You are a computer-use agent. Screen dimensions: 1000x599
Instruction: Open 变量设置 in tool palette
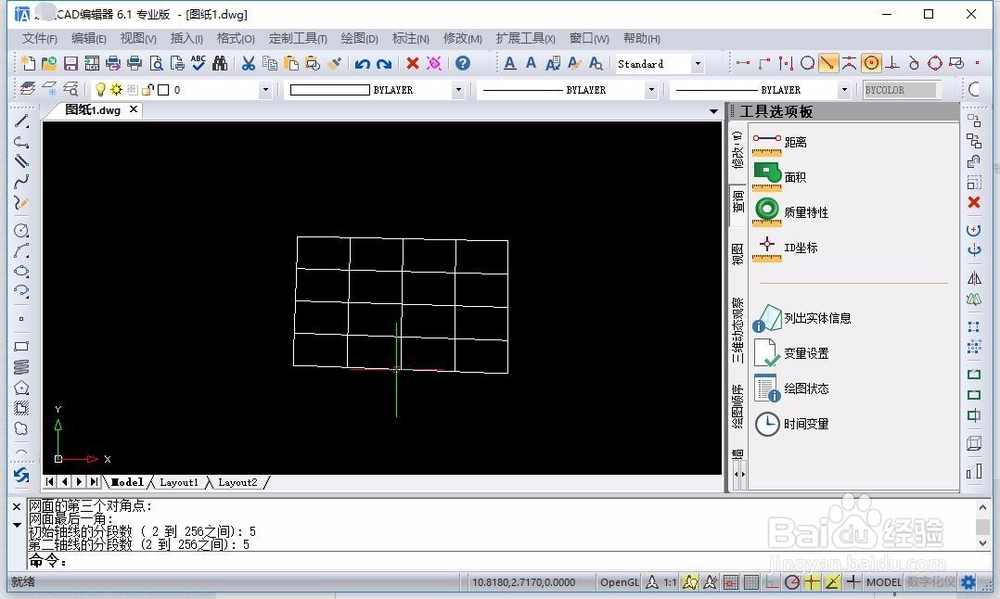pos(790,353)
